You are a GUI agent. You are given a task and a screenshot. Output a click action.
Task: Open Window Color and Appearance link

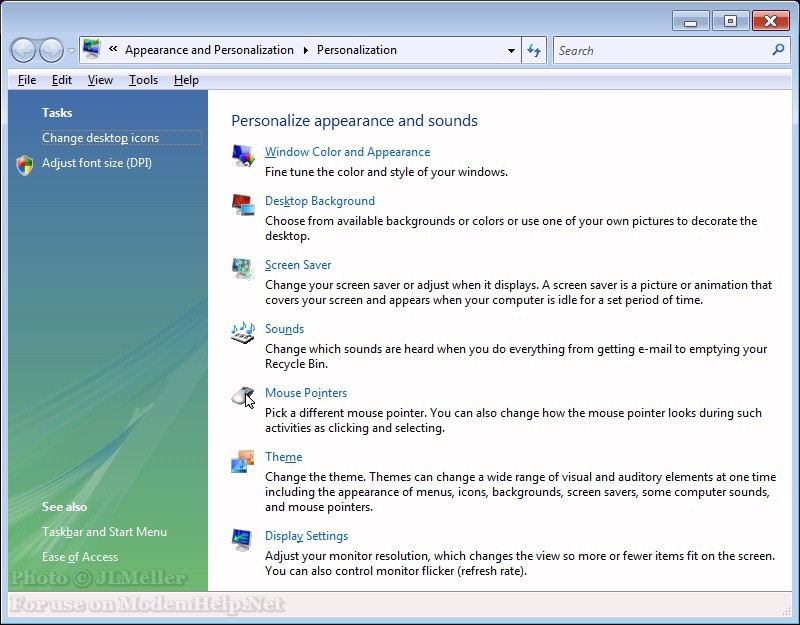pos(347,152)
